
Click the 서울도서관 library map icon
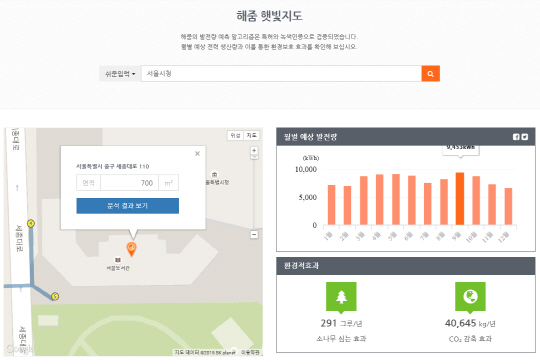tap(118, 259)
